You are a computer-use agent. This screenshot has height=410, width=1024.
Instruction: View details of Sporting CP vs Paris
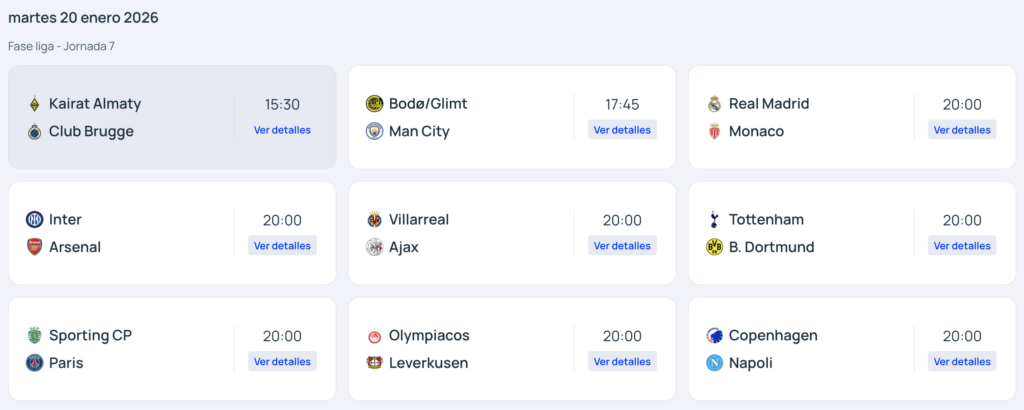point(282,362)
